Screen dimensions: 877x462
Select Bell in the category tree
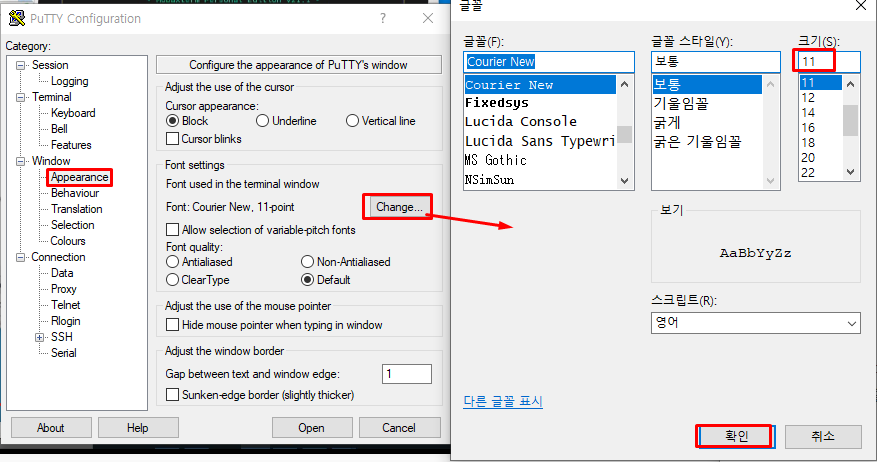click(59, 129)
